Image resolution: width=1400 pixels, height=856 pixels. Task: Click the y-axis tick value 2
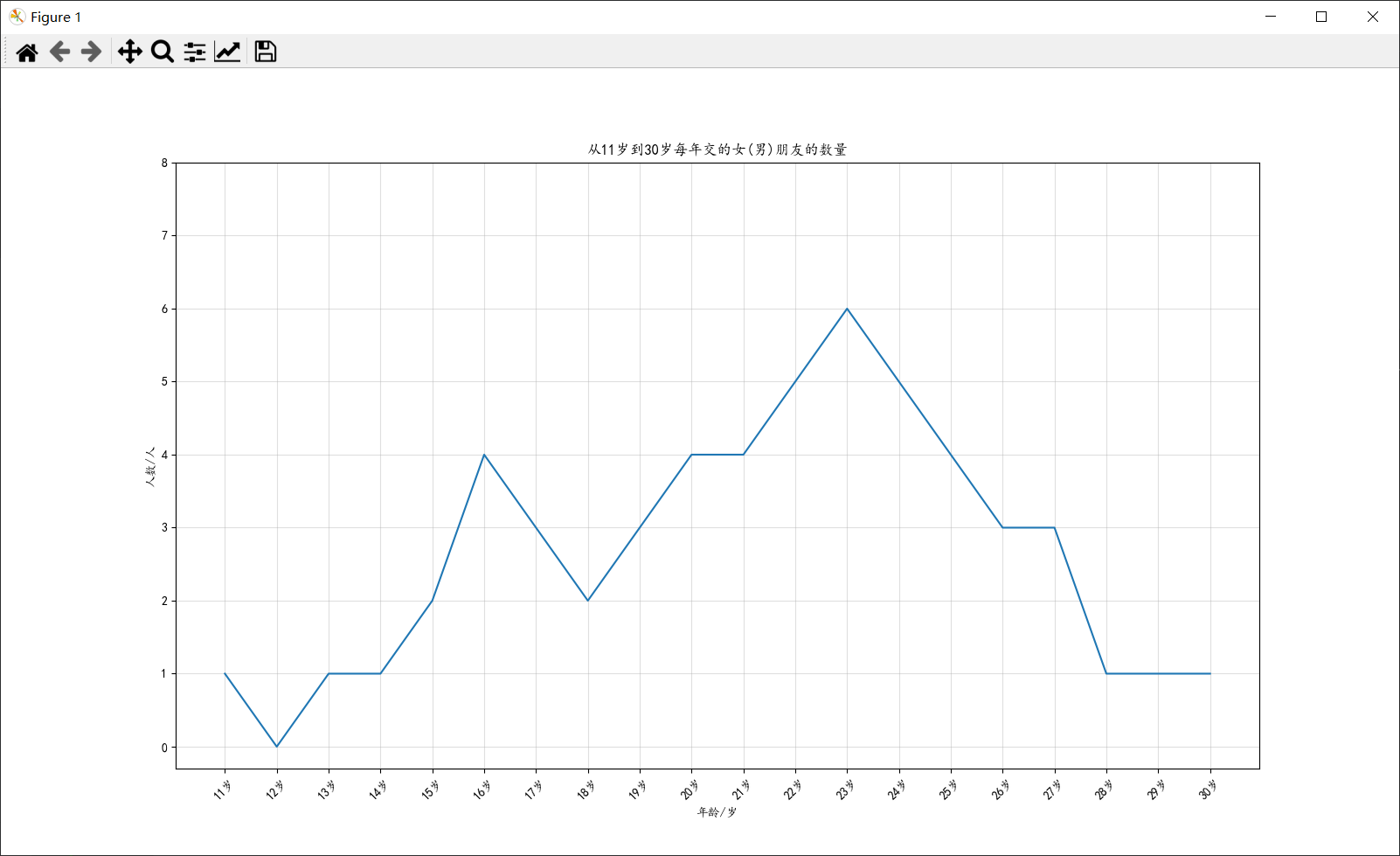click(x=164, y=601)
